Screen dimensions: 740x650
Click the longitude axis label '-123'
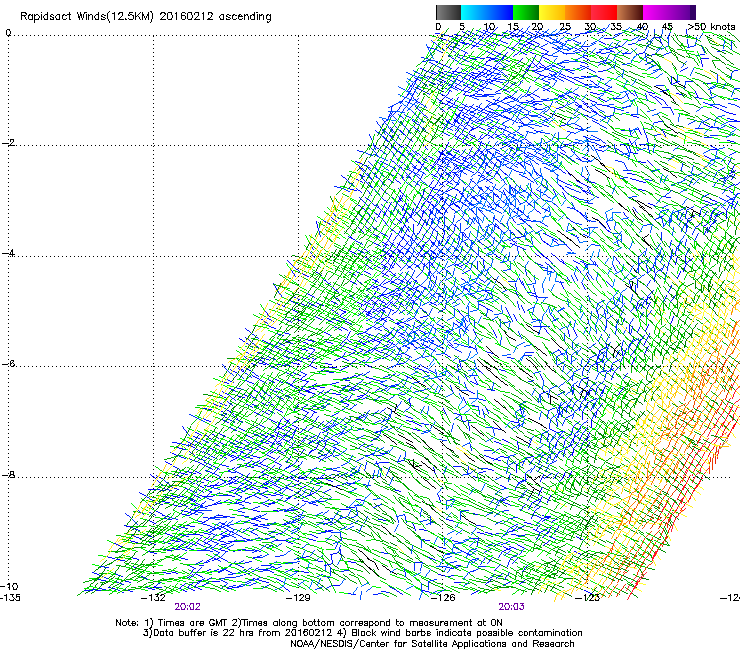[588, 598]
